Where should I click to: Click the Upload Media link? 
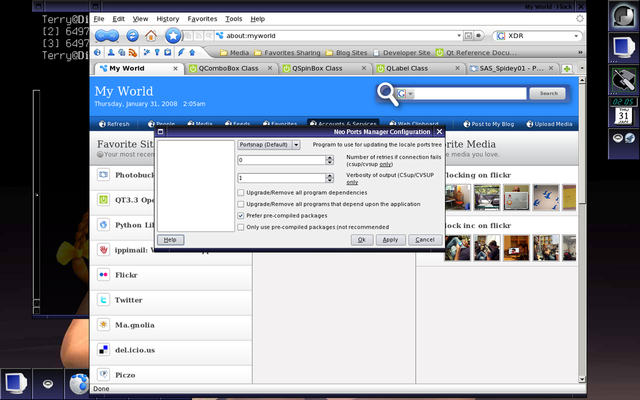[549, 124]
